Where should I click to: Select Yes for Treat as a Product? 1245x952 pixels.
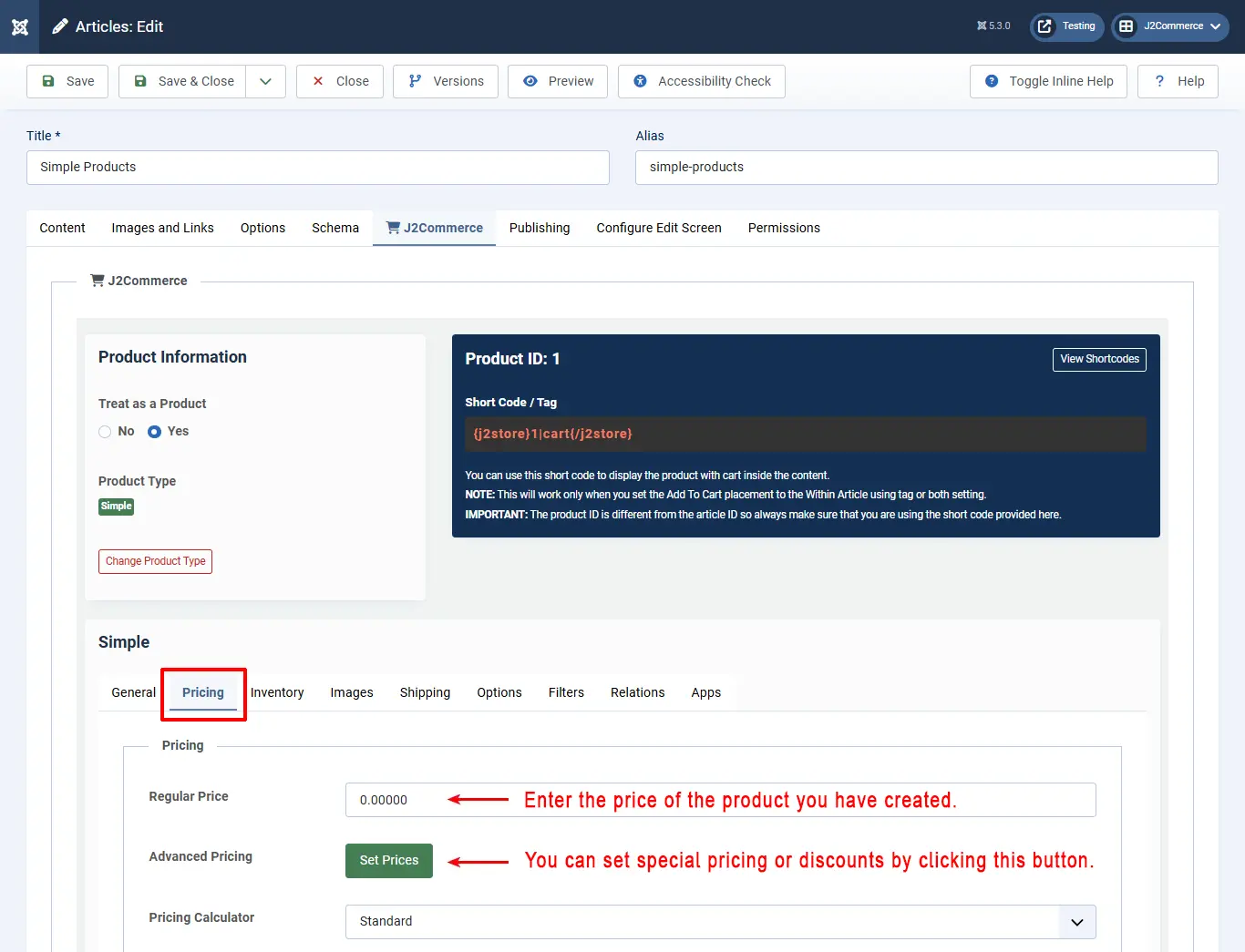(154, 432)
